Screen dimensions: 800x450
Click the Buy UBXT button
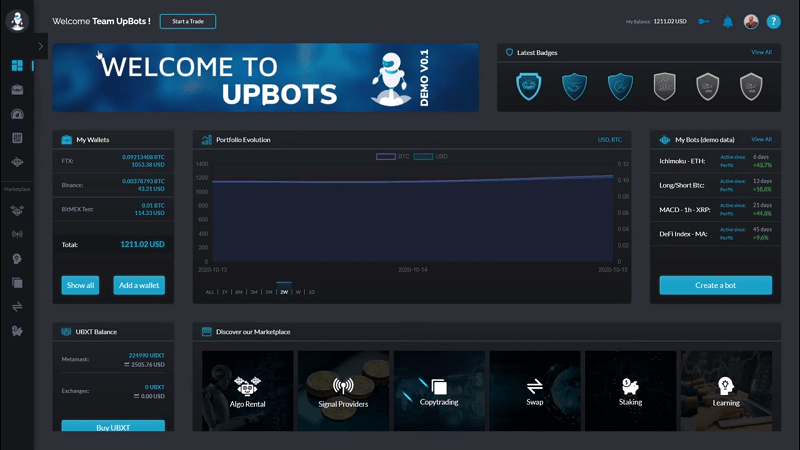coord(113,426)
